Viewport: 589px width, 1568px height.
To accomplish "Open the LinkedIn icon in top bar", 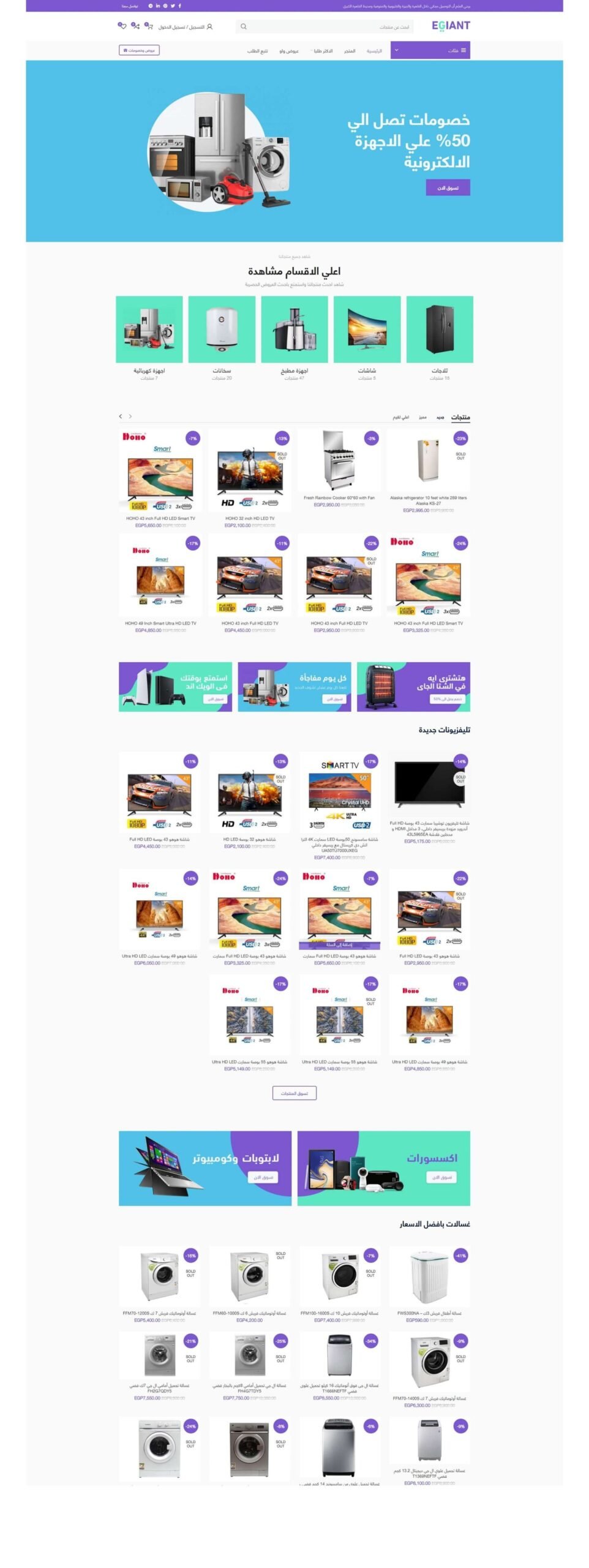I will point(158,6).
